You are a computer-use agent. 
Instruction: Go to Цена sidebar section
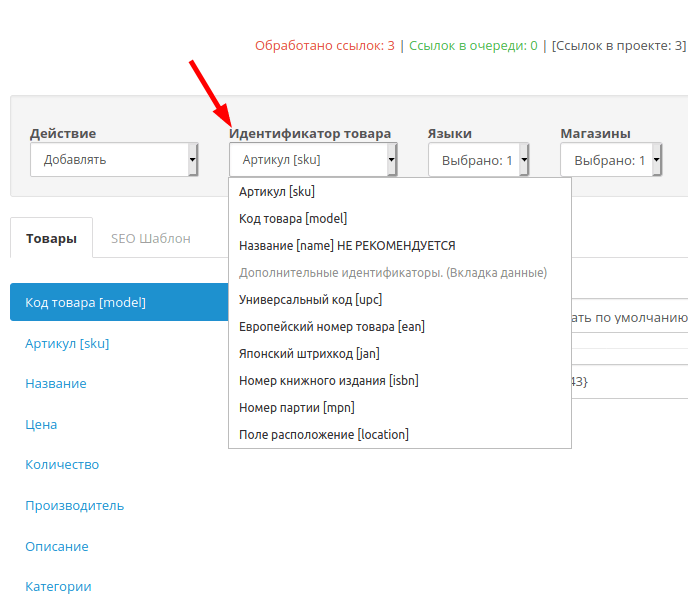coord(41,425)
